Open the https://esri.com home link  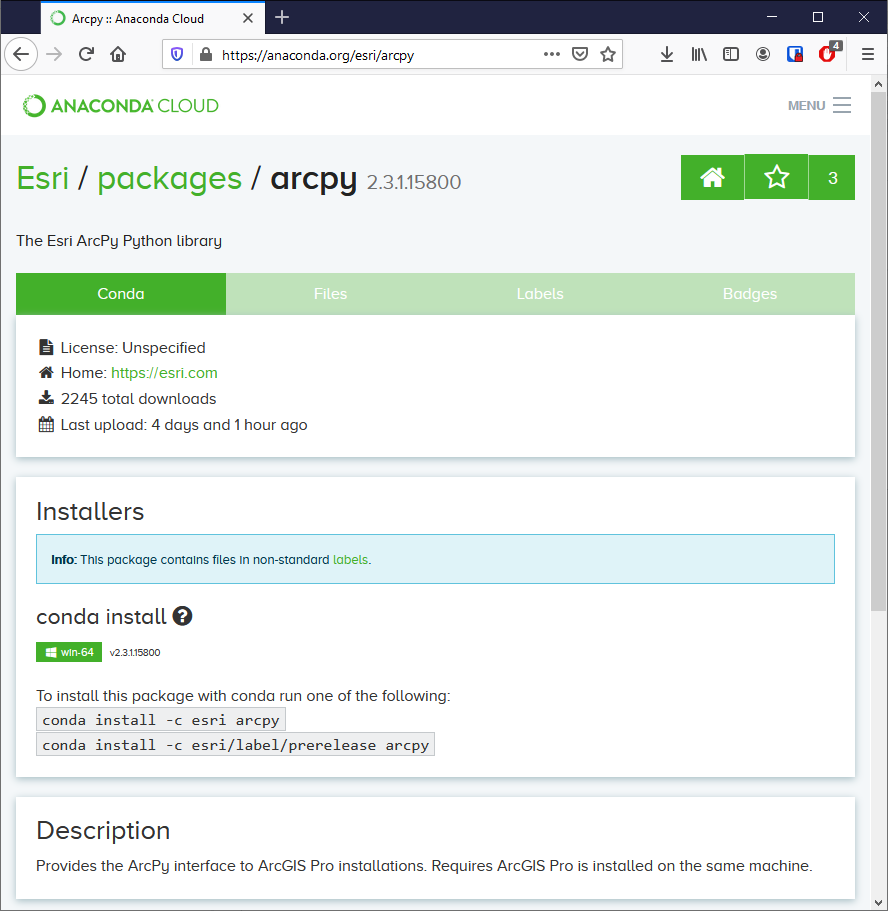[164, 373]
